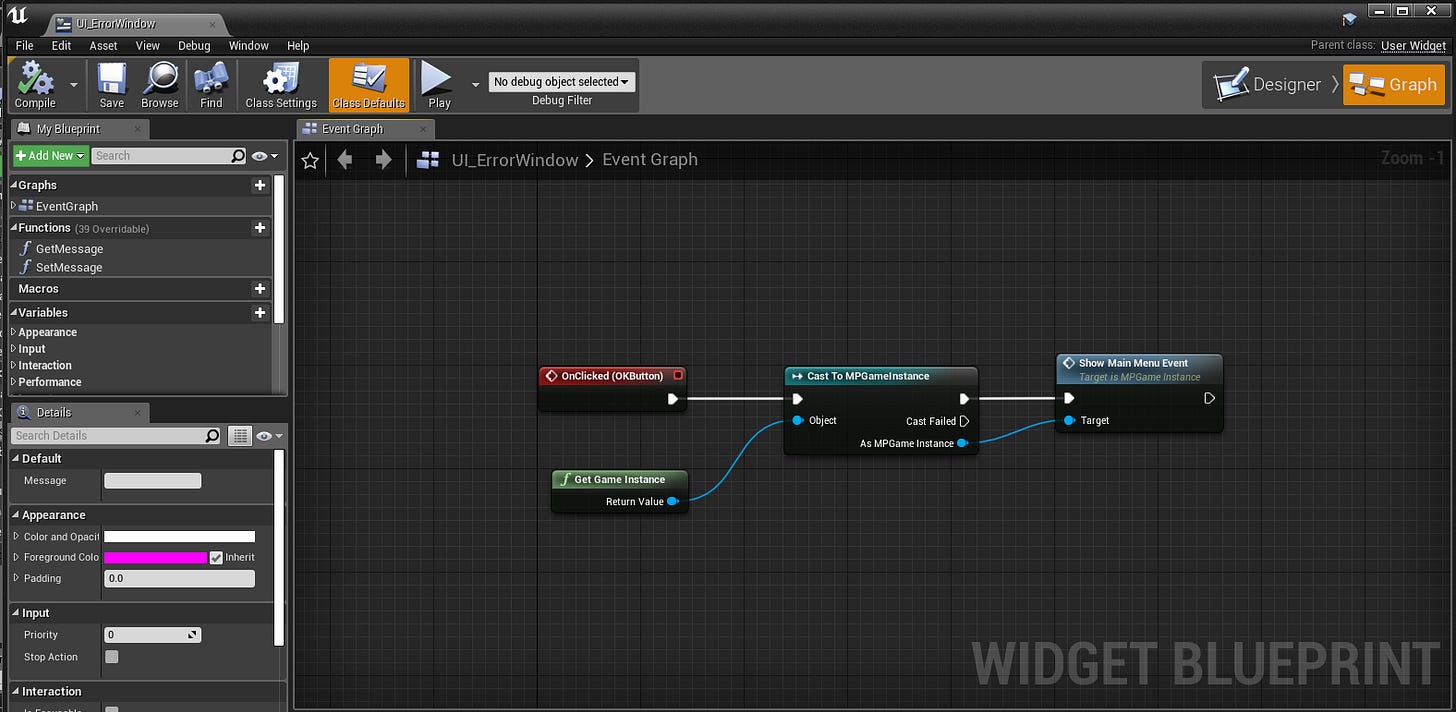Select the GetMessage function
Image resolution: width=1456 pixels, height=712 pixels.
pos(69,249)
